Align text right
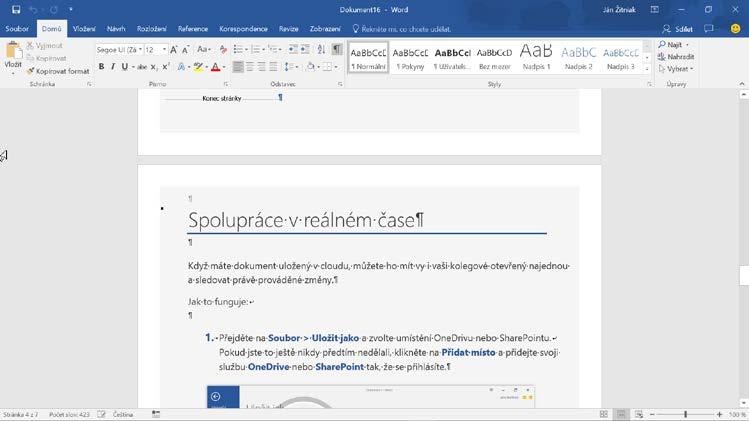This screenshot has width=749, height=421. coord(262,67)
